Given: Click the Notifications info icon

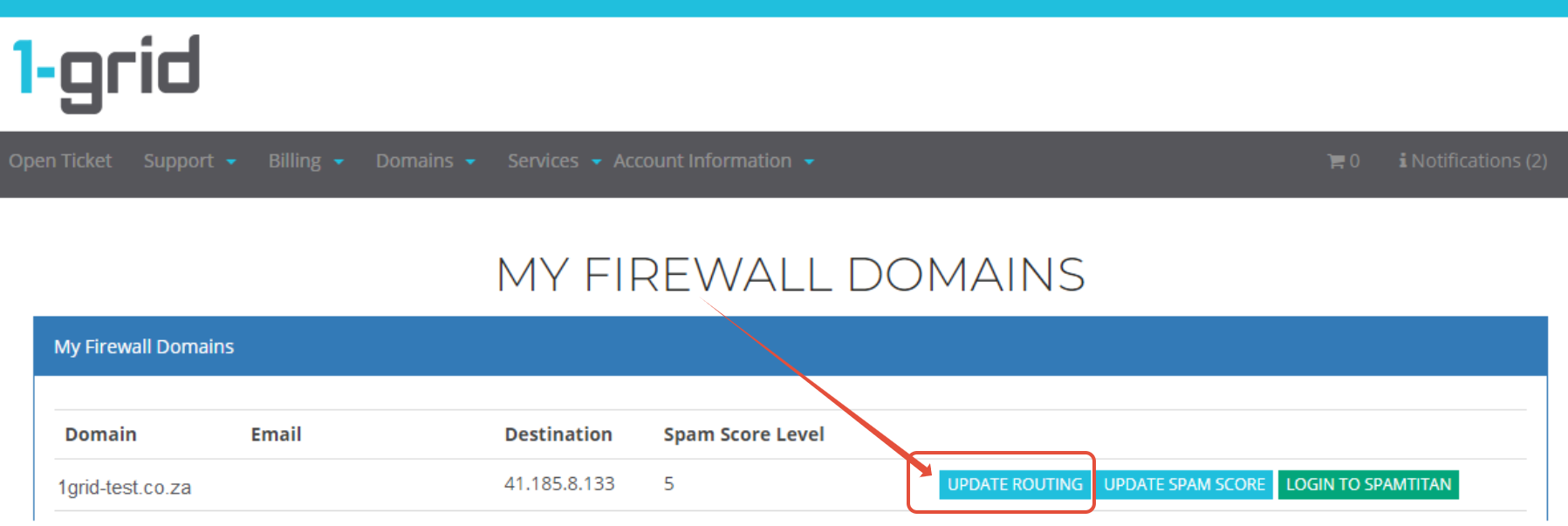Looking at the screenshot, I should (1403, 161).
